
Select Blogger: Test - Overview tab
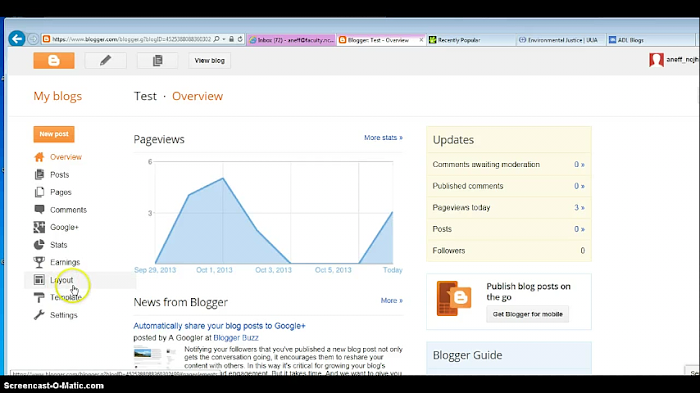click(378, 40)
